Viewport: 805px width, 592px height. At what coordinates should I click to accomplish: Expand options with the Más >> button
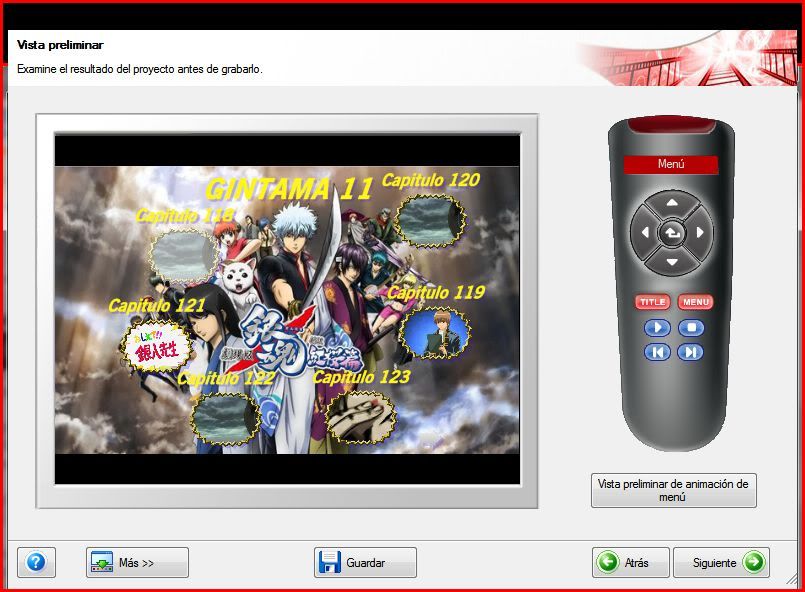click(137, 563)
